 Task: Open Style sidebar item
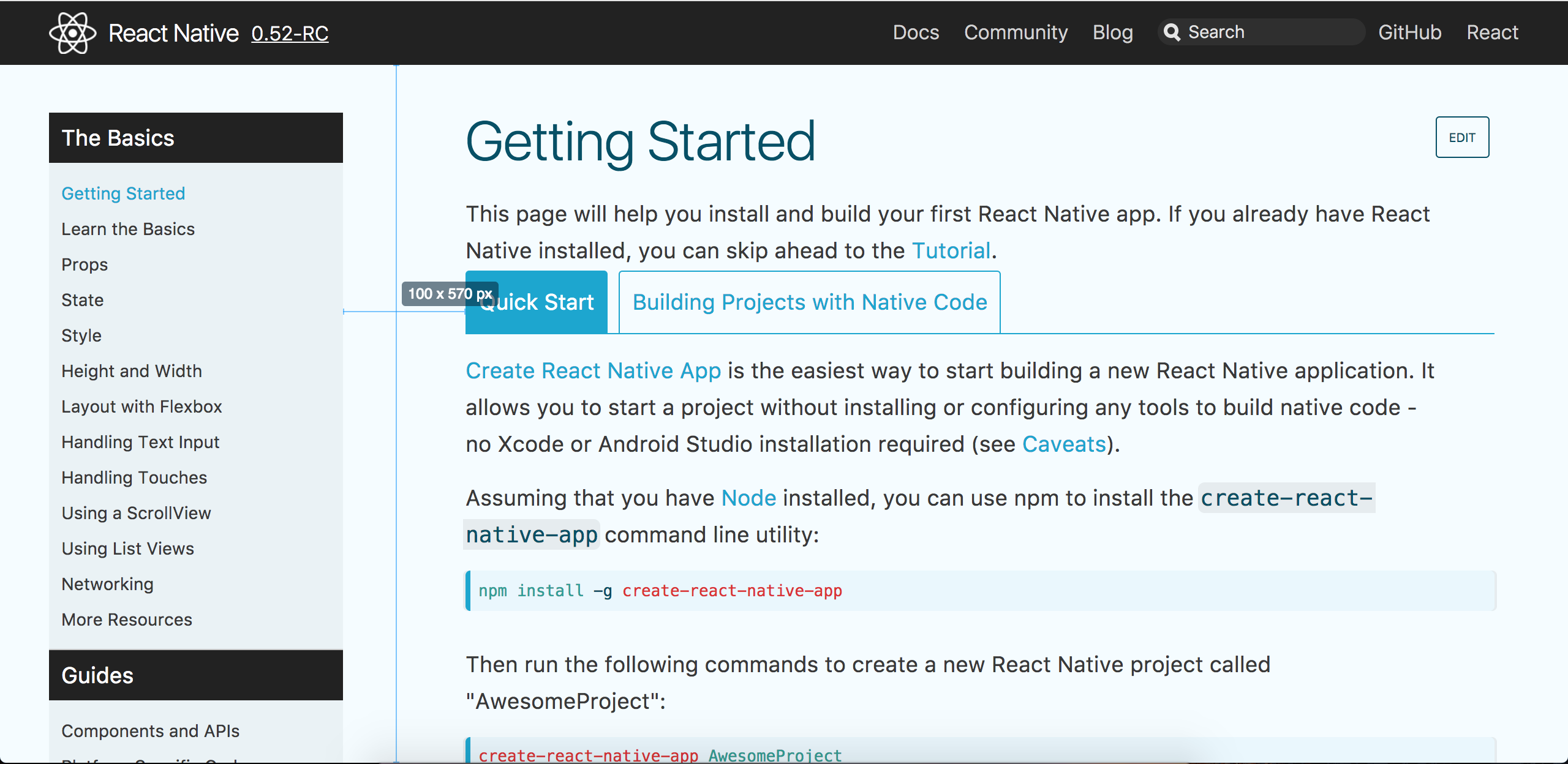(81, 335)
